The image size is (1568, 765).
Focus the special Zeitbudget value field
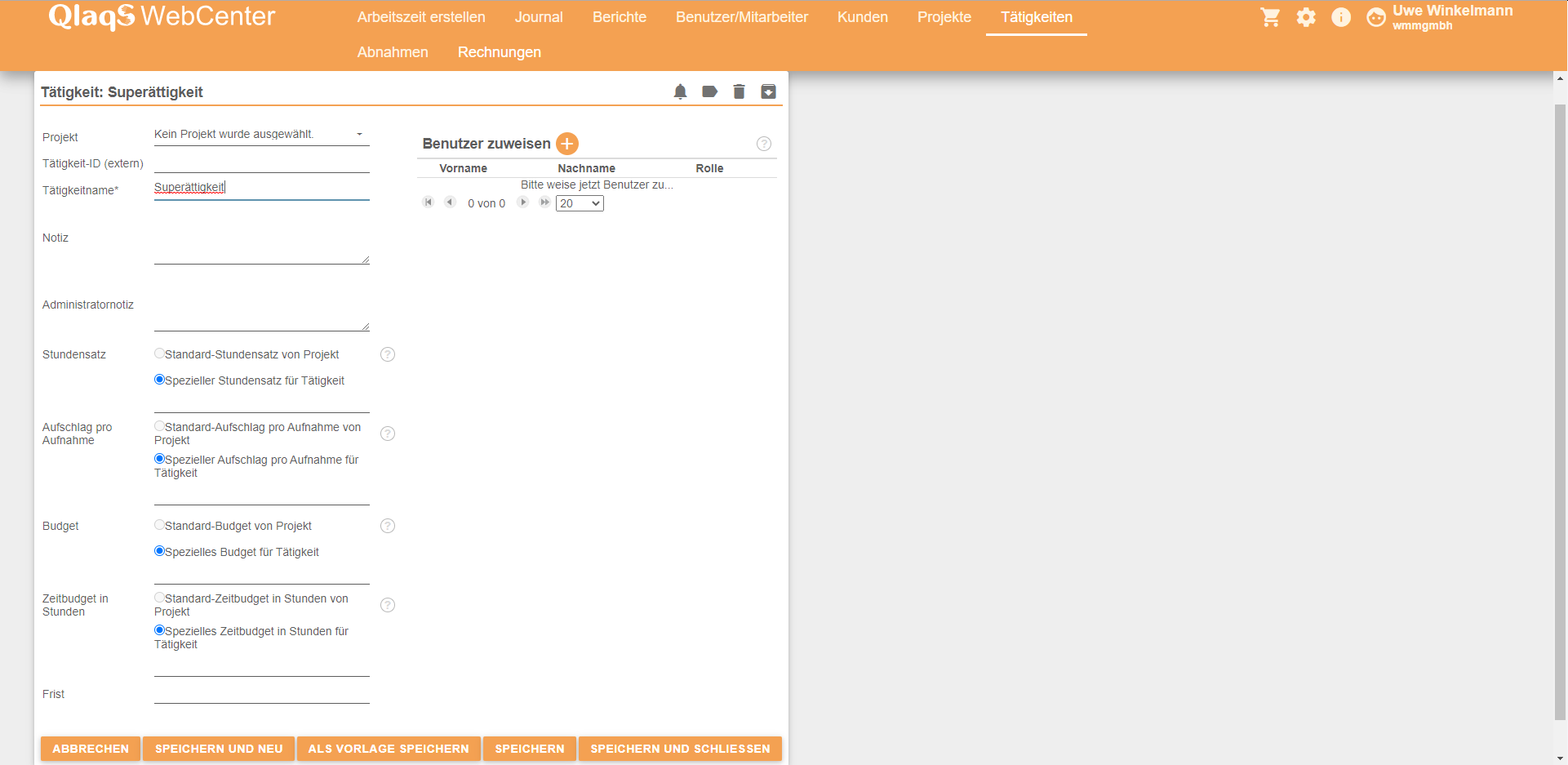coord(261,666)
